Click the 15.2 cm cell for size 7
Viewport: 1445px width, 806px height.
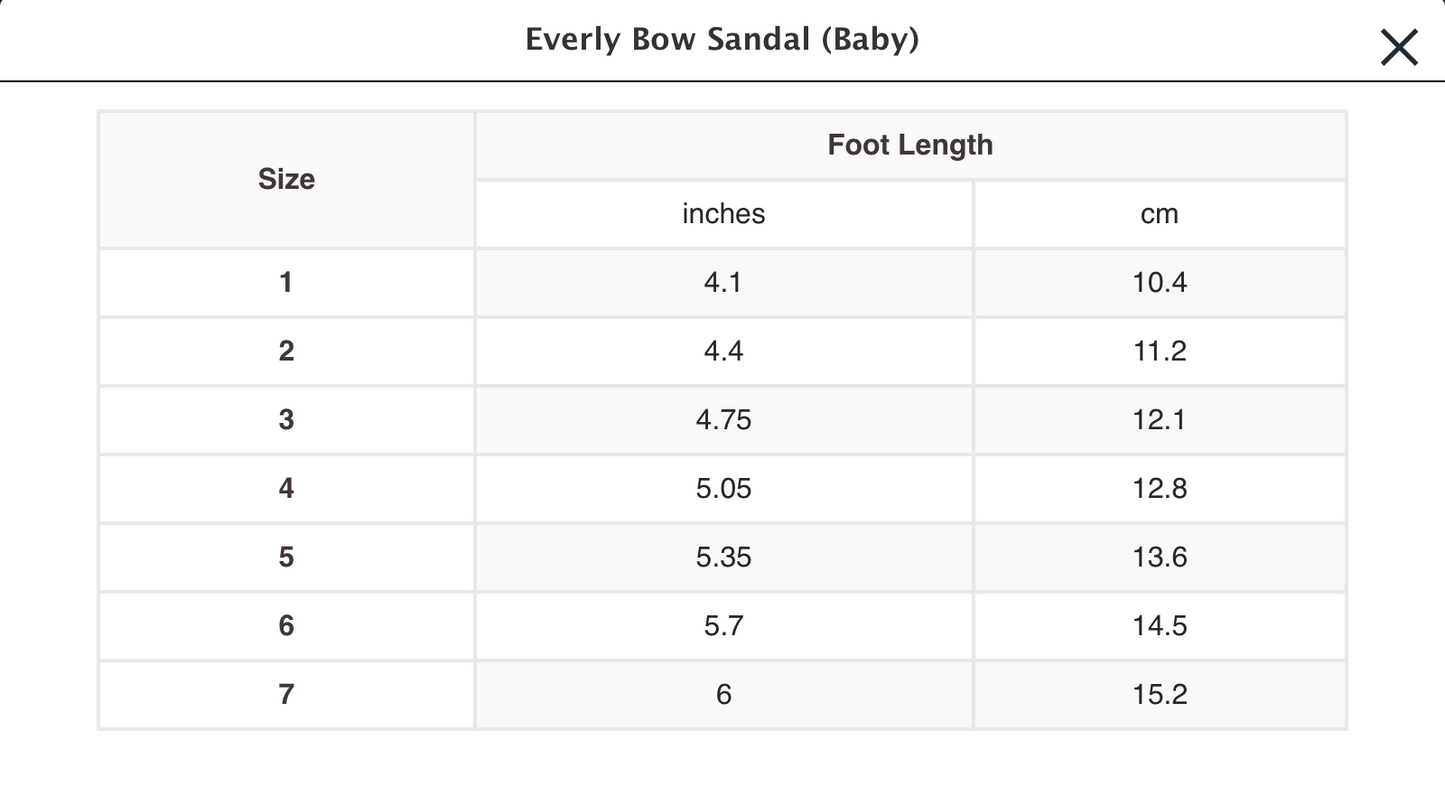[1159, 695]
